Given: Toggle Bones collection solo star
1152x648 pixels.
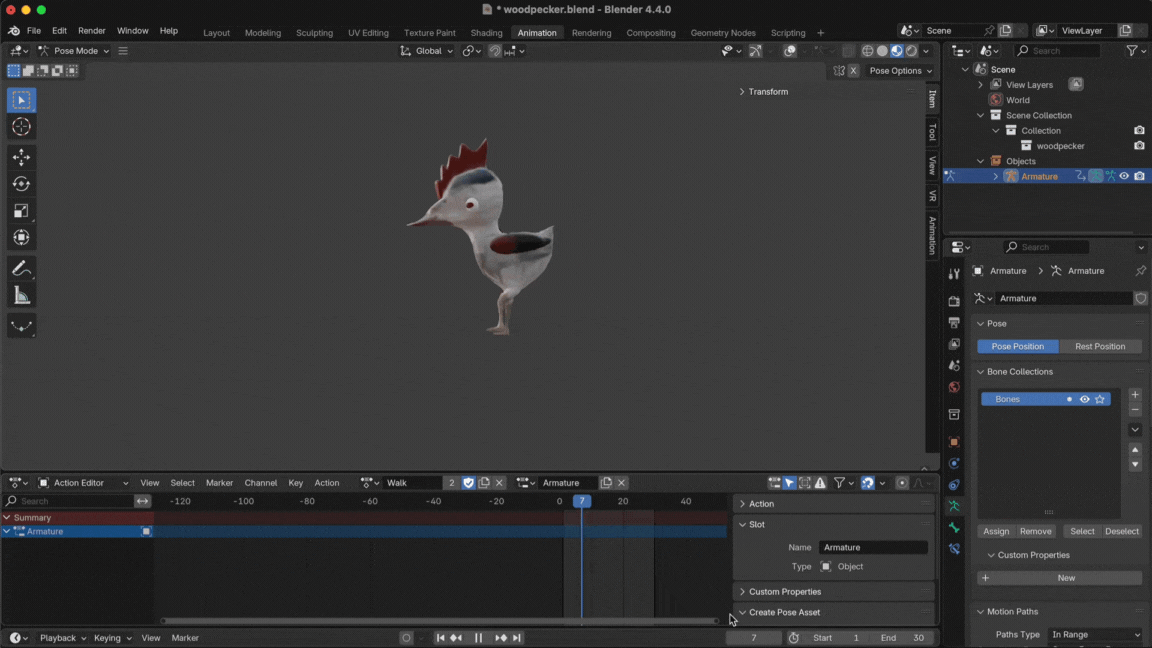Looking at the screenshot, I should 1100,399.
